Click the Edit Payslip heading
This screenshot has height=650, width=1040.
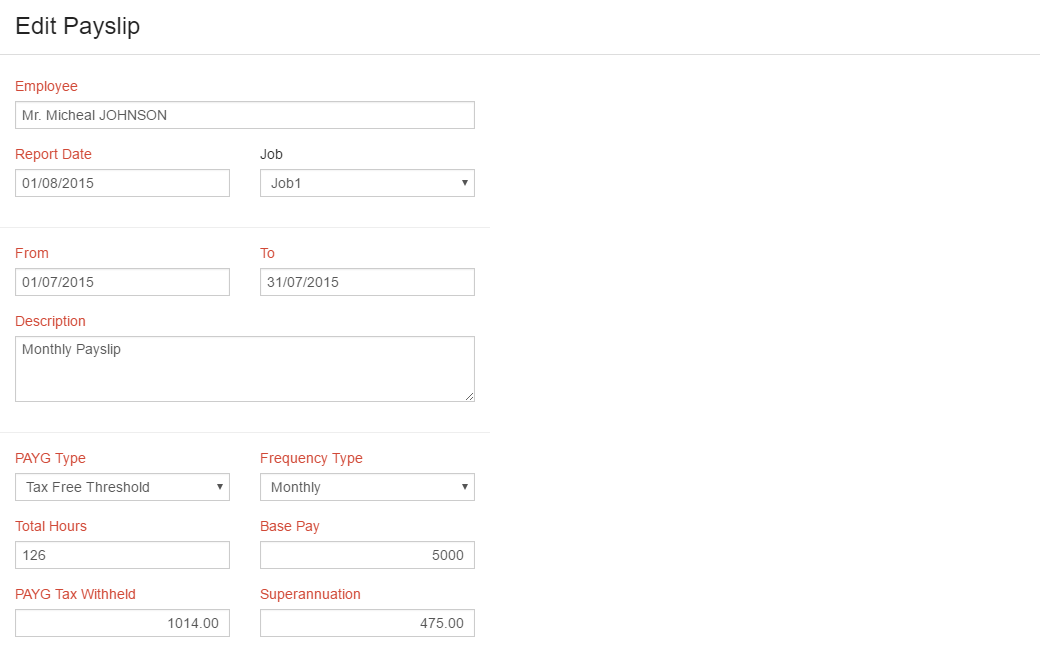(x=77, y=26)
